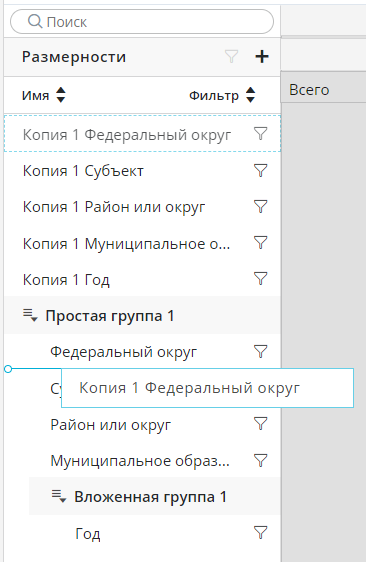Open filter for Копия 1 Субъект
This screenshot has height=562, width=366.
(x=261, y=171)
